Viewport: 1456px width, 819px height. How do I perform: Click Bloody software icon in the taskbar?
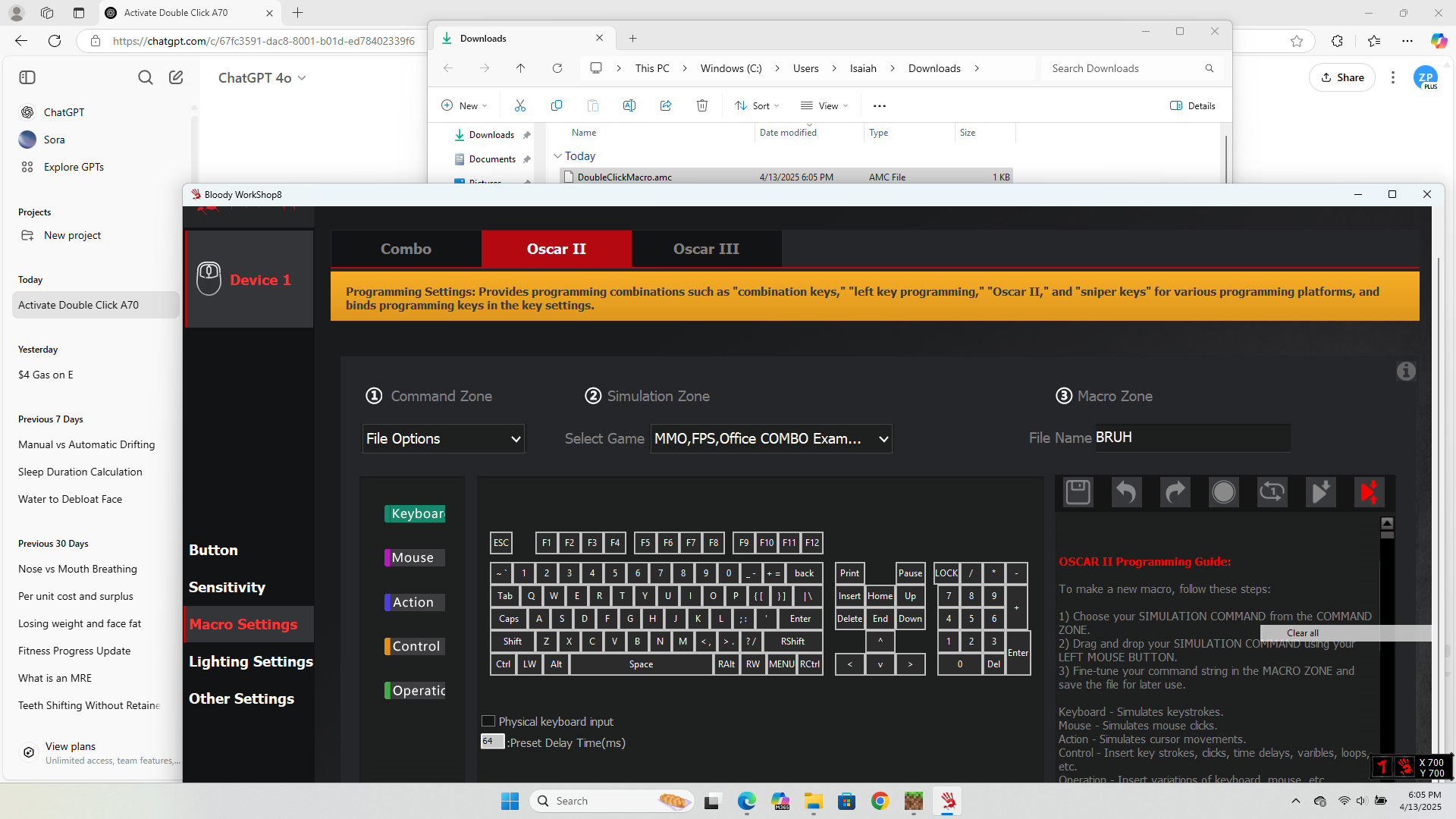[948, 801]
